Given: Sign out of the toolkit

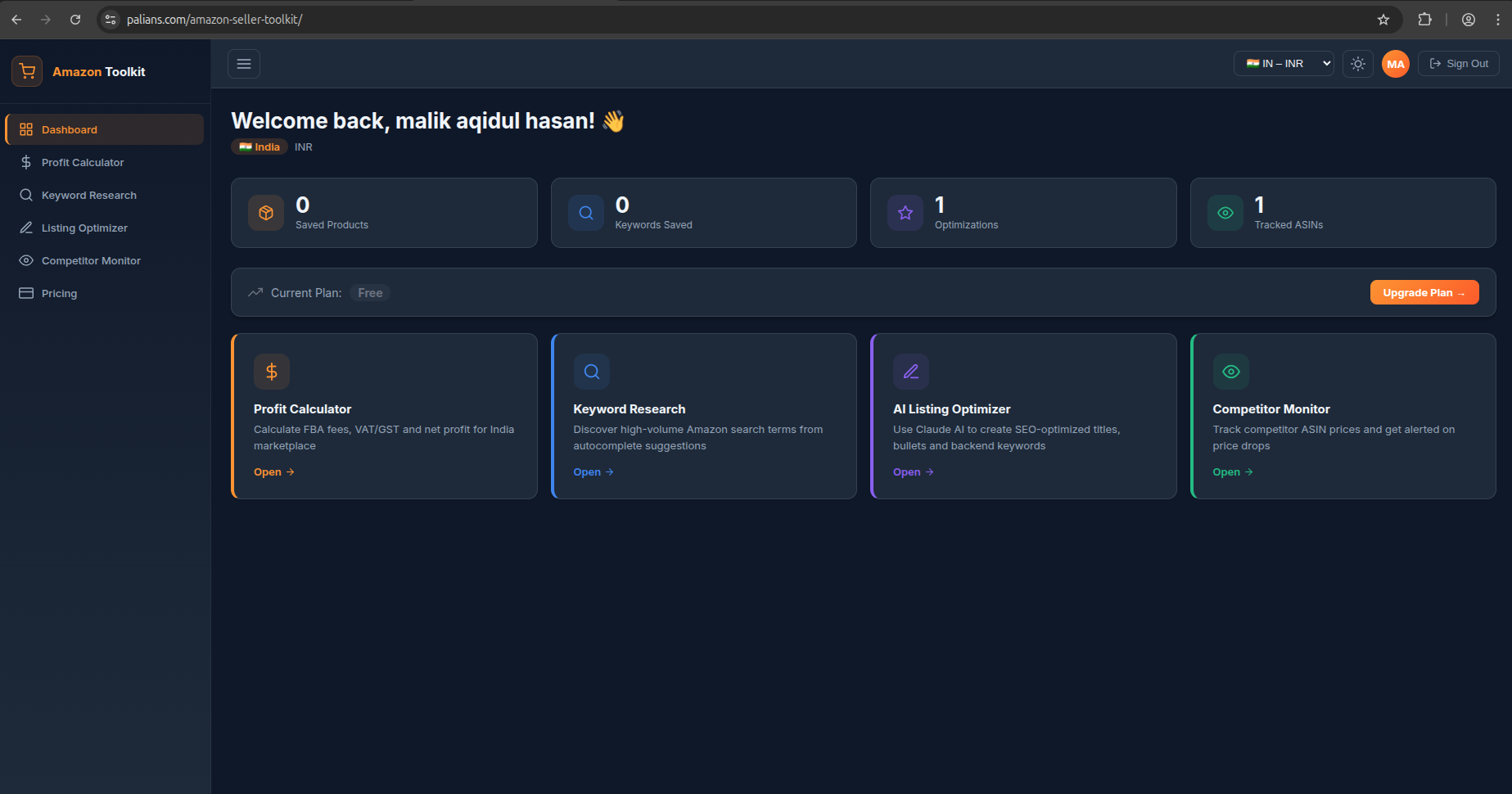Looking at the screenshot, I should coord(1459,64).
